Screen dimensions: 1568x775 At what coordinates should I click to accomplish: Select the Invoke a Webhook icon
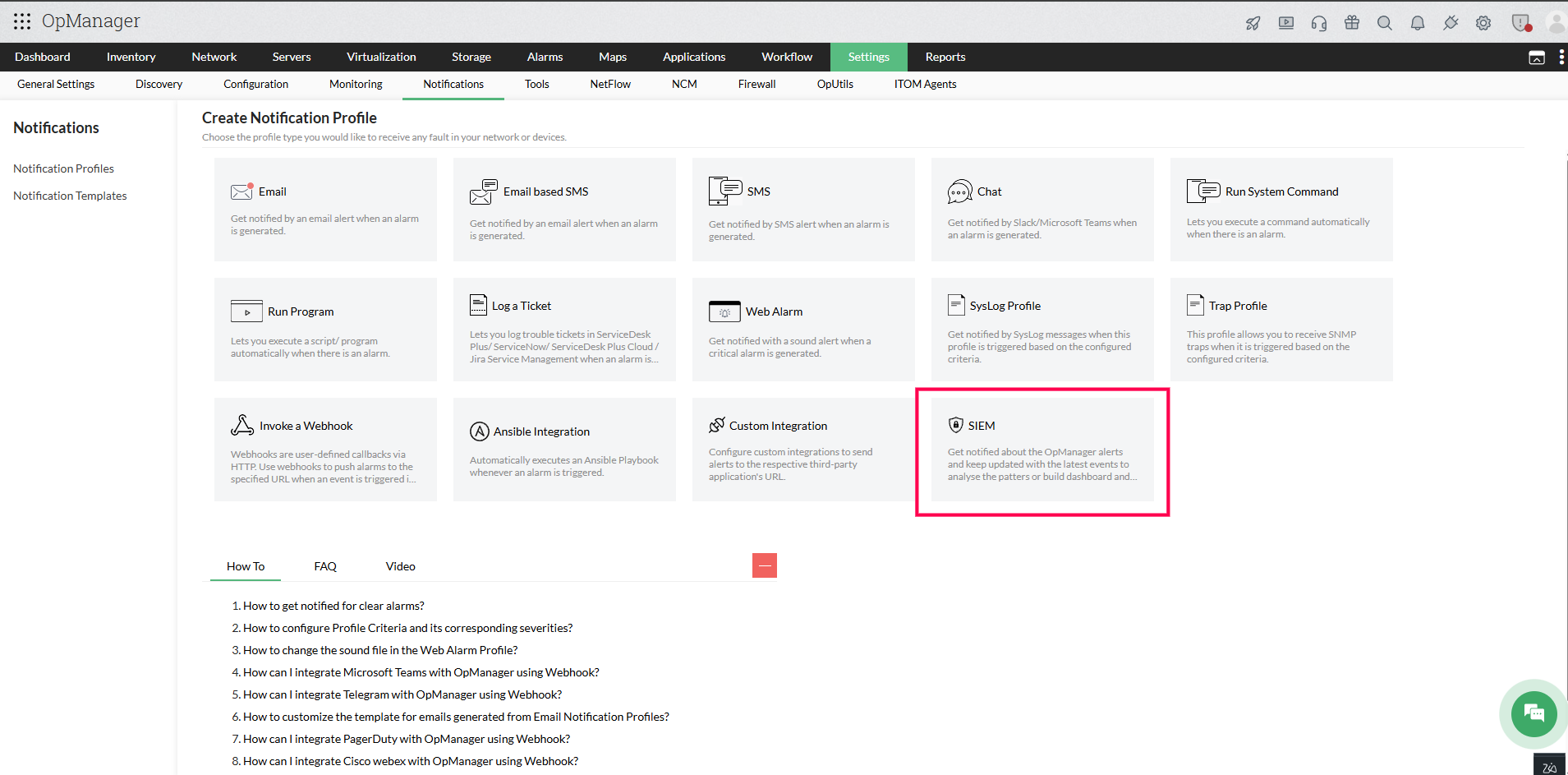click(x=242, y=425)
